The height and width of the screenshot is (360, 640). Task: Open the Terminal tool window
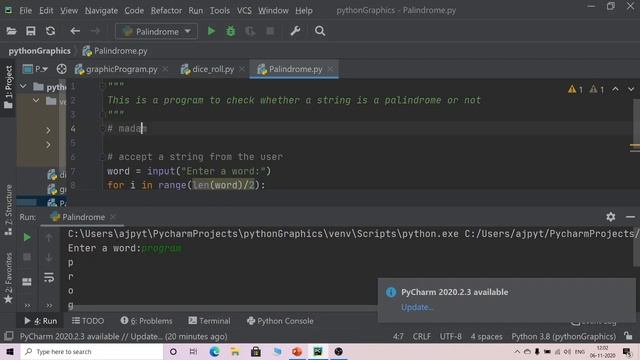(x=209, y=321)
